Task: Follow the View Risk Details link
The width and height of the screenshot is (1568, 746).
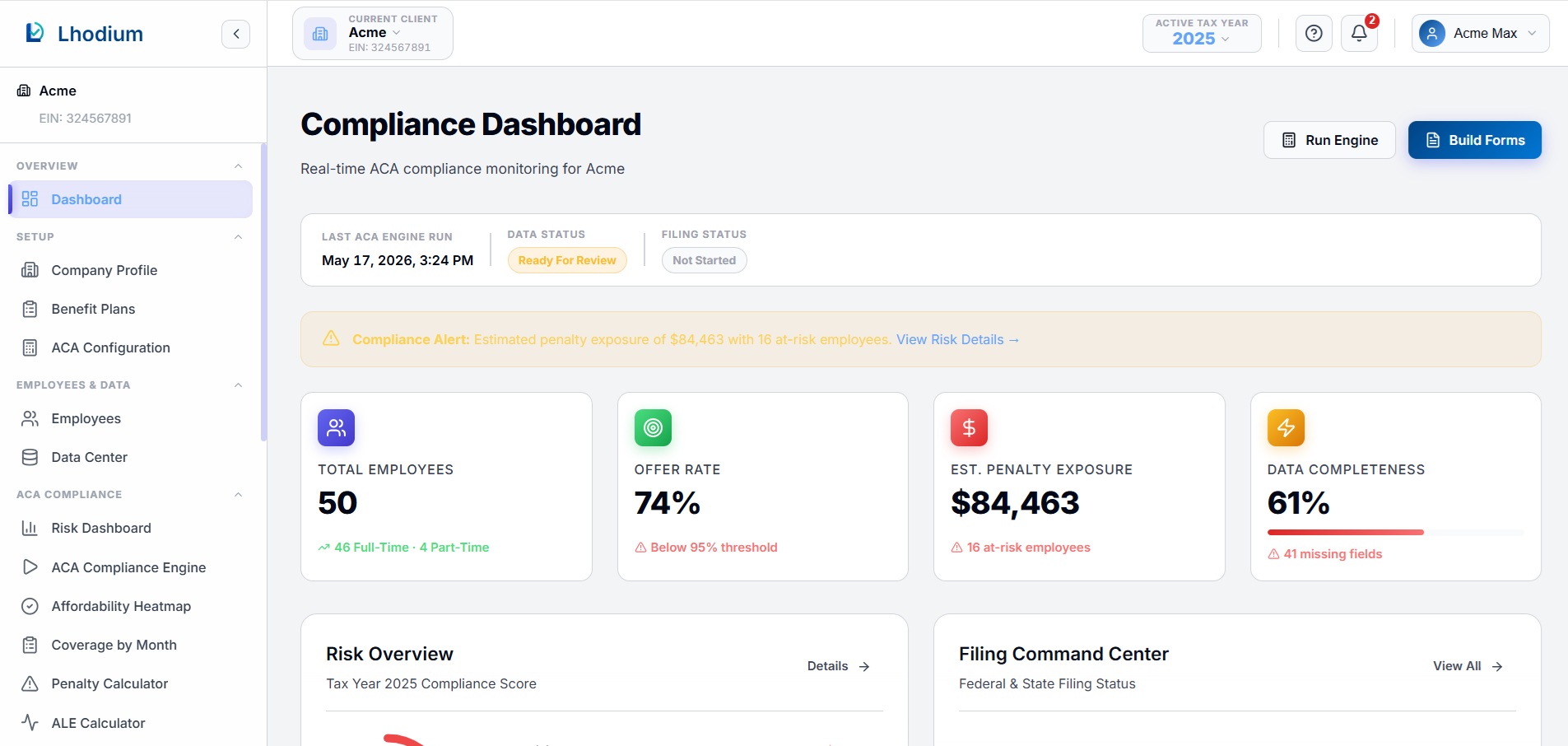Action: [x=957, y=339]
